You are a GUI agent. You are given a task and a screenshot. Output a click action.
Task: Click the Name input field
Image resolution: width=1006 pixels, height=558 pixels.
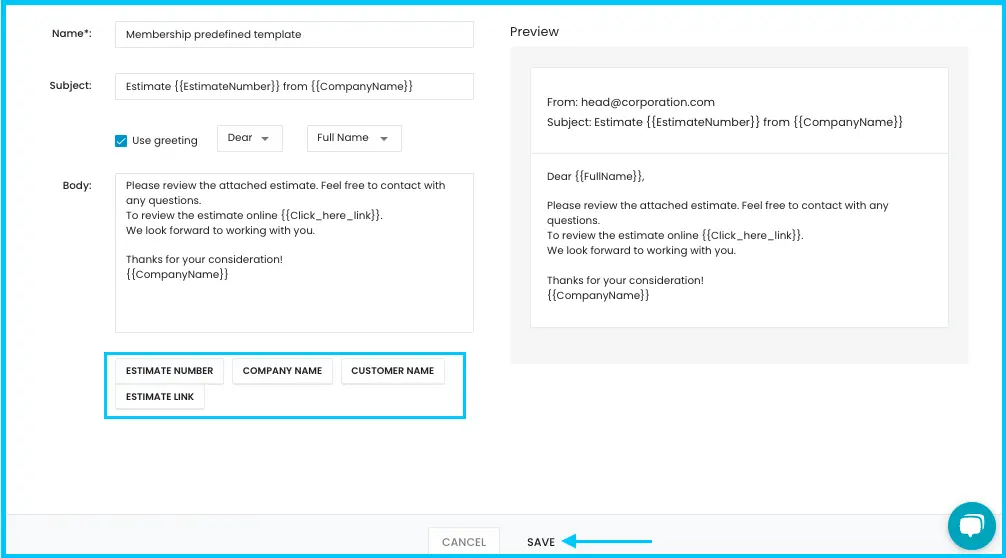click(294, 35)
